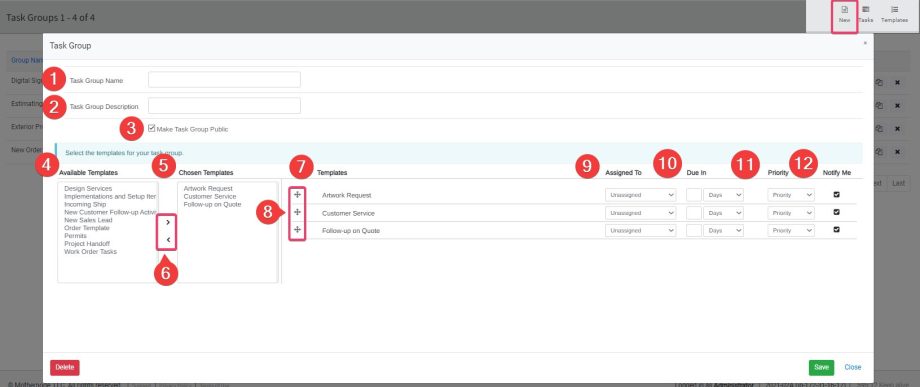
Task: Select Artwork Request in Chosen Templates list
Action: (x=208, y=189)
